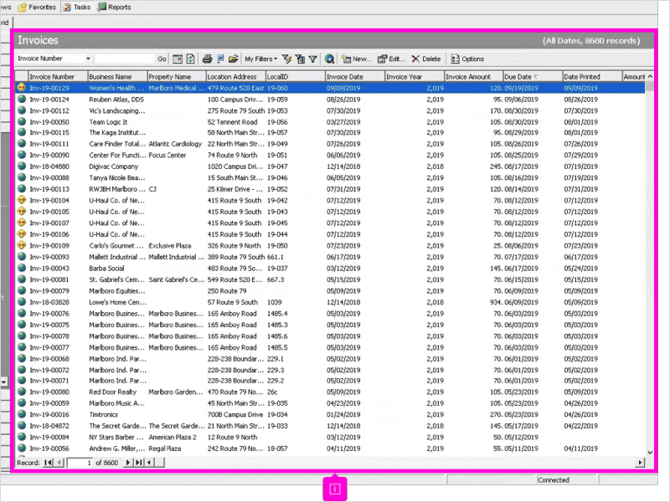670x502 pixels.
Task: Click the export document icon
Action: [x=220, y=59]
